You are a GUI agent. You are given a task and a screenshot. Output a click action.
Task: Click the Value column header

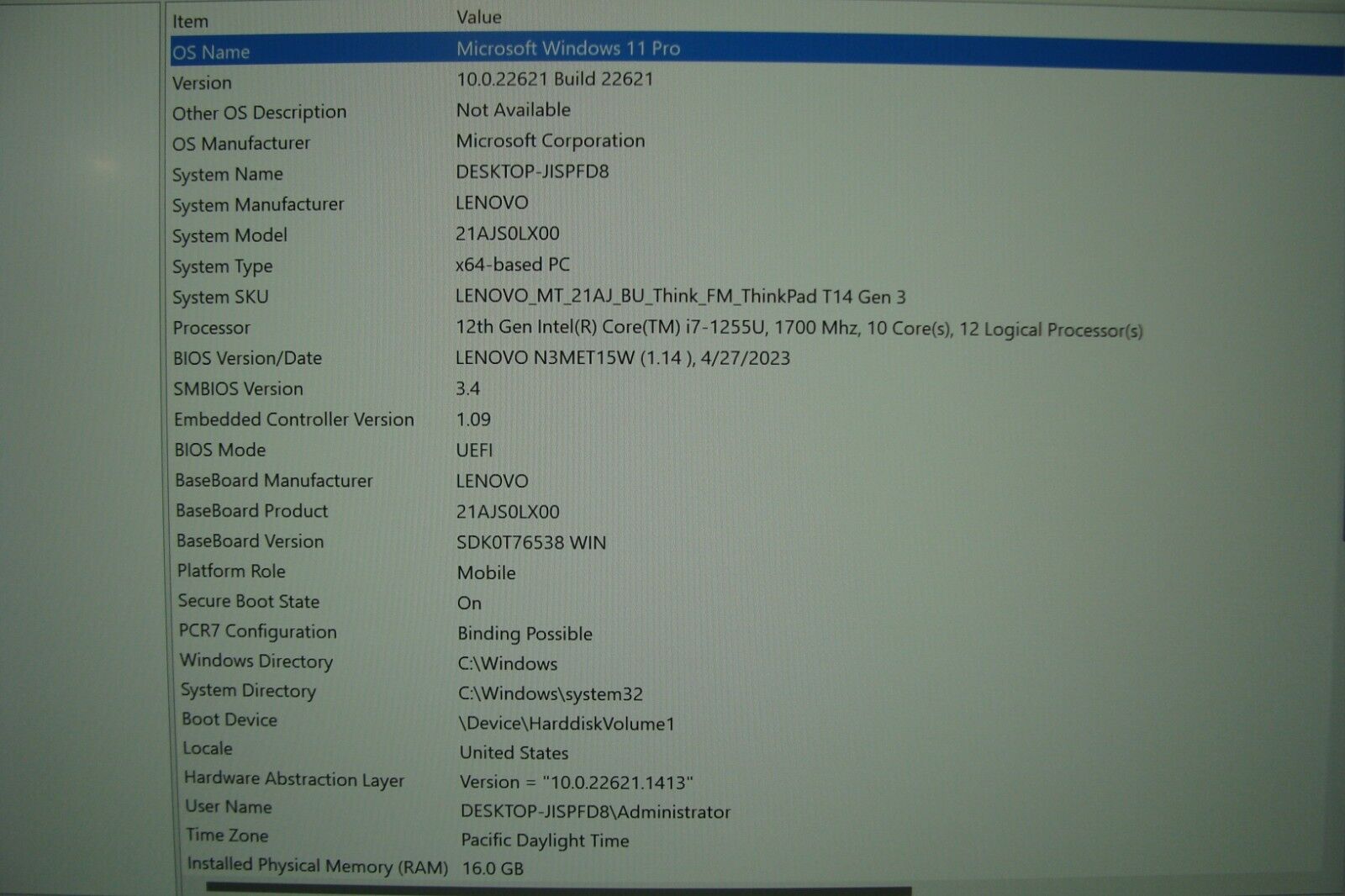[x=479, y=17]
